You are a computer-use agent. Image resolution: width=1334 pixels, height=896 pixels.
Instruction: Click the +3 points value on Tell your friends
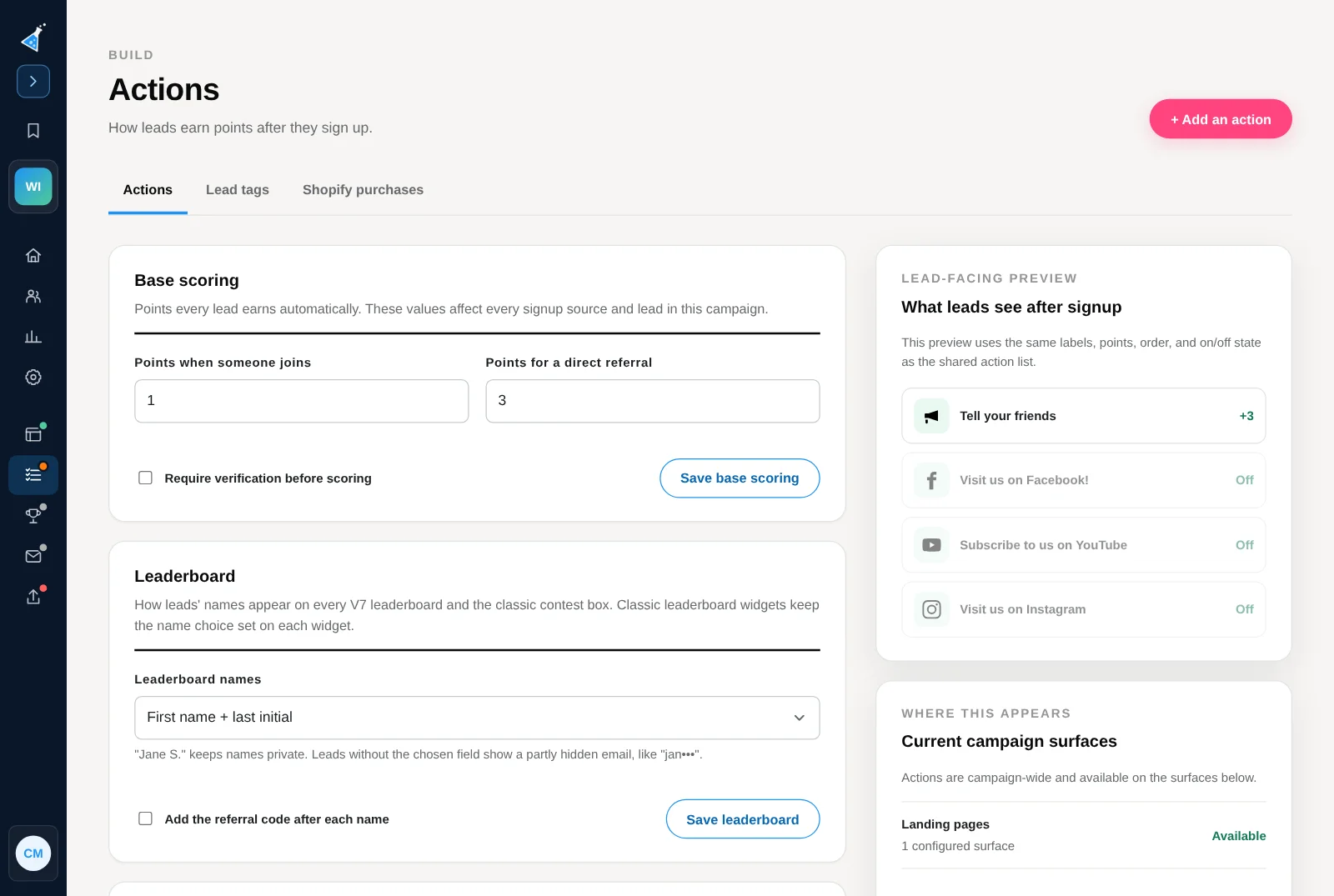coord(1246,416)
